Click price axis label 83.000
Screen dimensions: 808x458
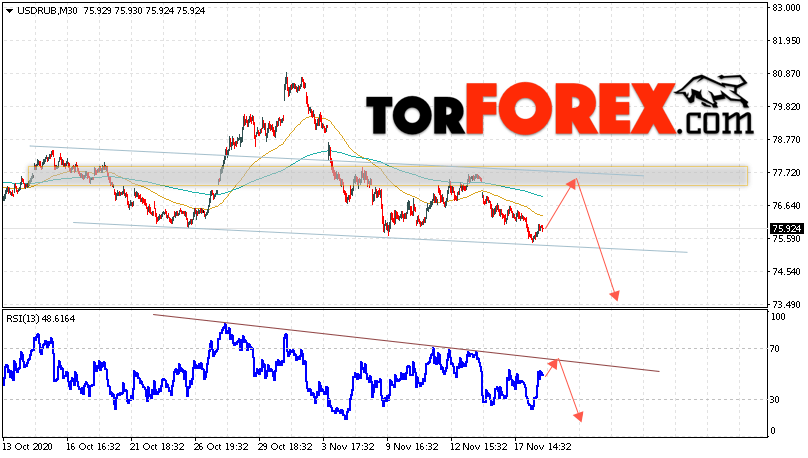tap(786, 8)
